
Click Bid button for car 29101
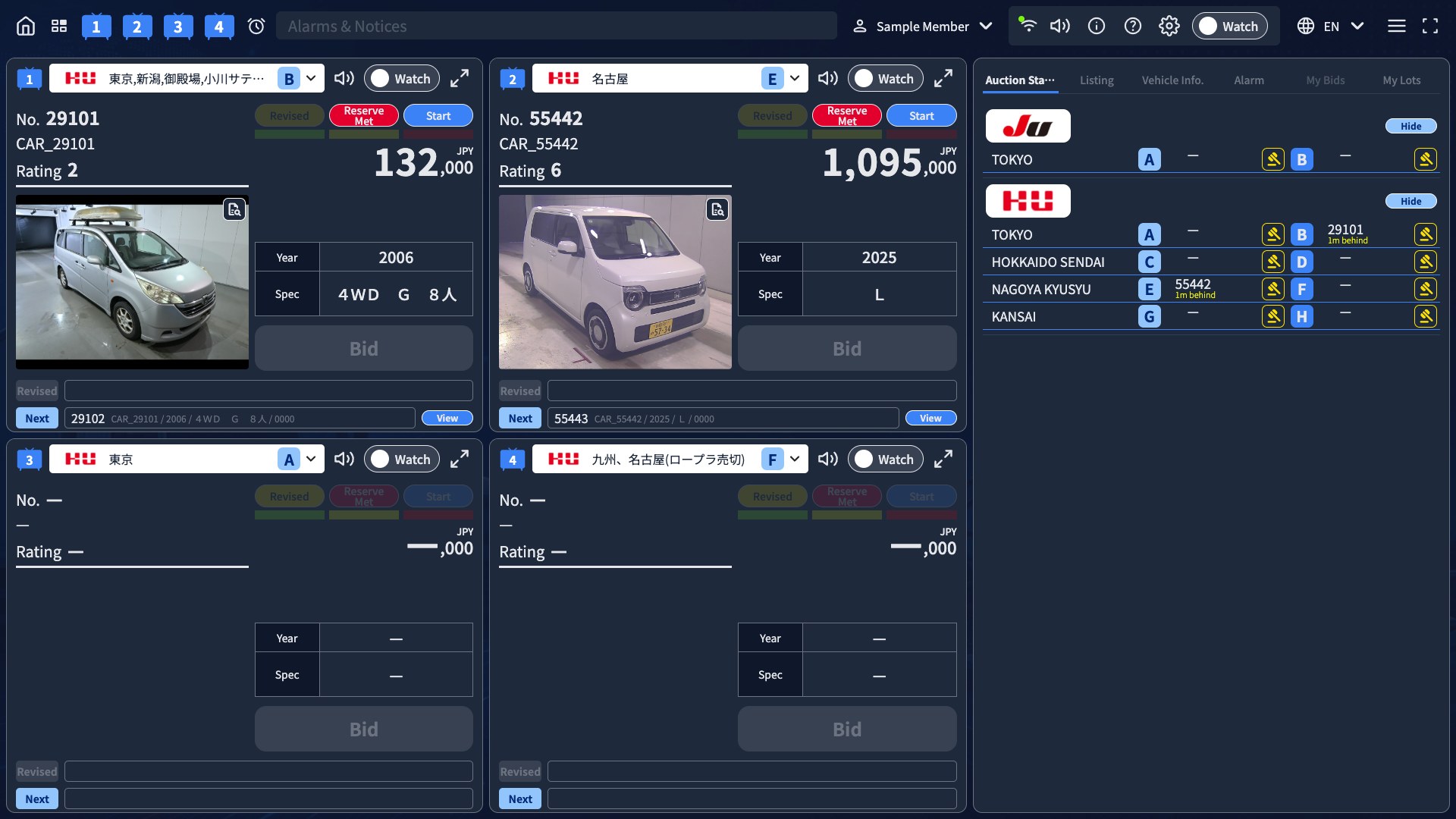click(x=364, y=348)
